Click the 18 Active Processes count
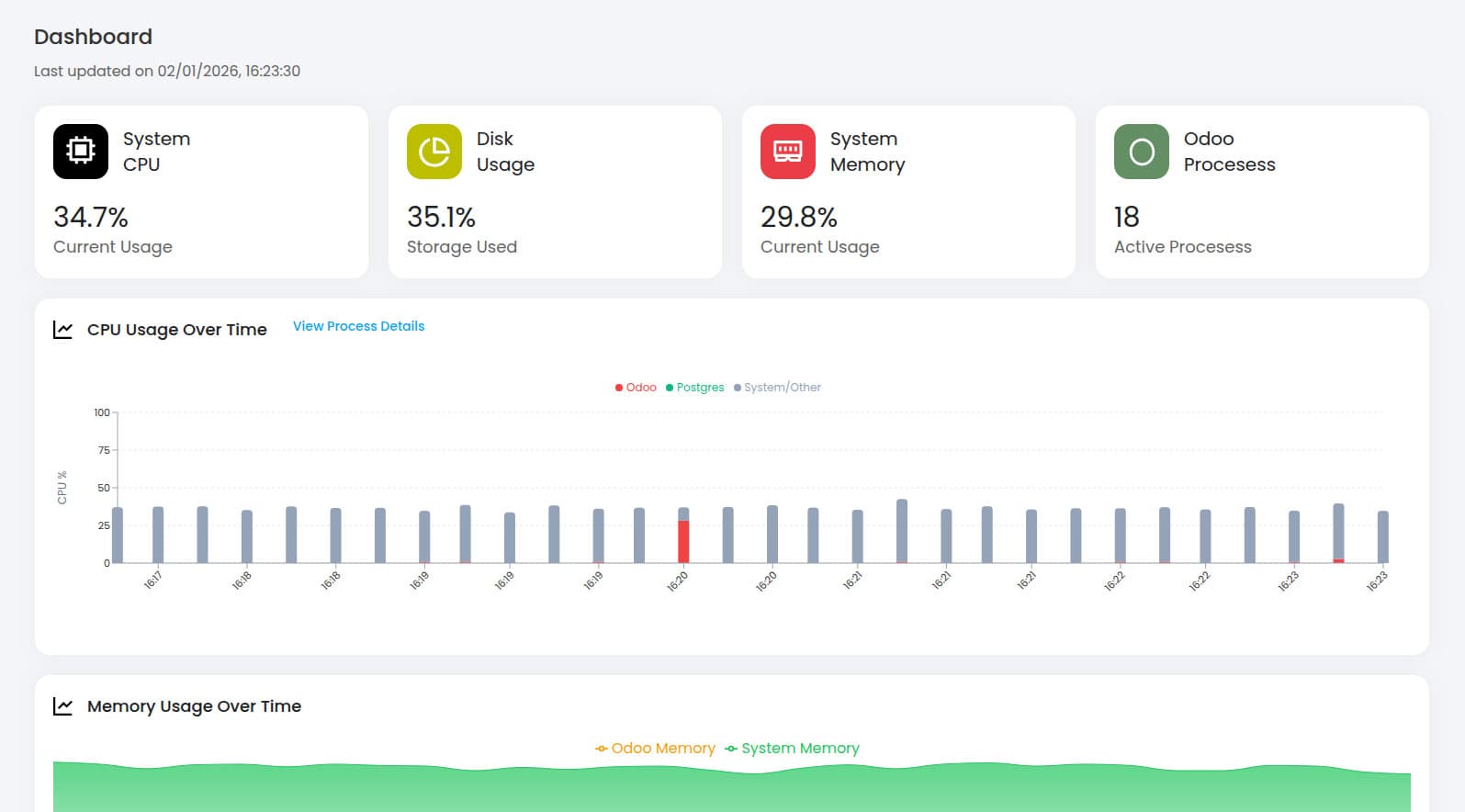 (1127, 218)
